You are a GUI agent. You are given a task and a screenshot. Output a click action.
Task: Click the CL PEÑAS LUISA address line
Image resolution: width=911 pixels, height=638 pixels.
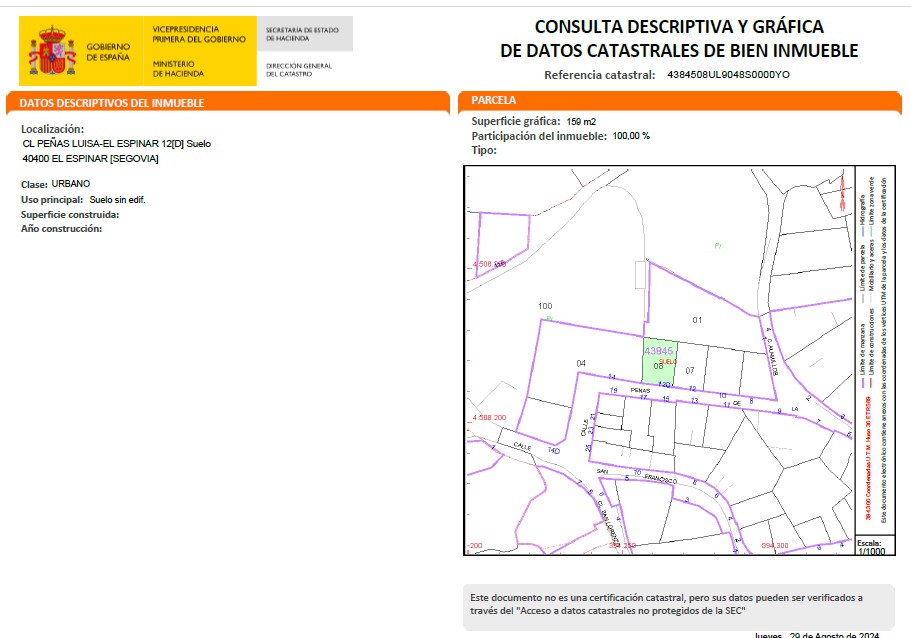tap(117, 144)
